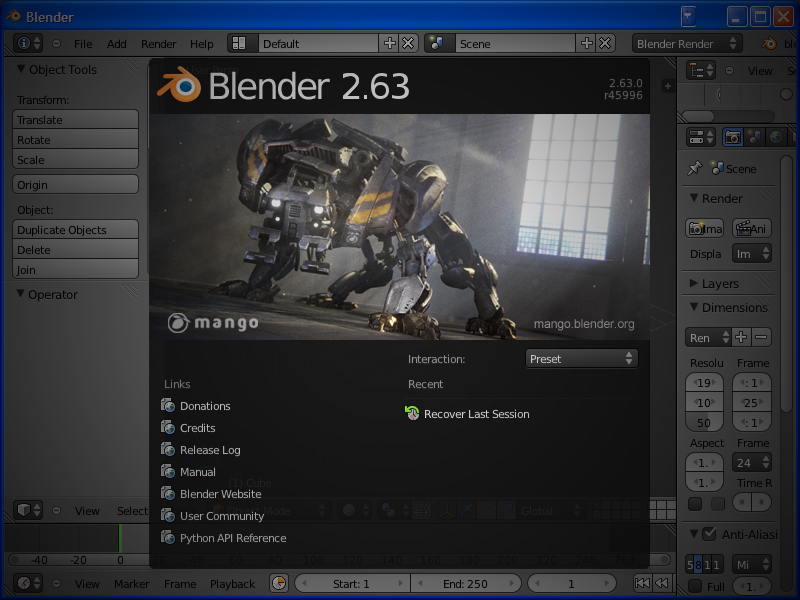Collapse the Timeline header menus
The image size is (800, 600).
[x=56, y=583]
